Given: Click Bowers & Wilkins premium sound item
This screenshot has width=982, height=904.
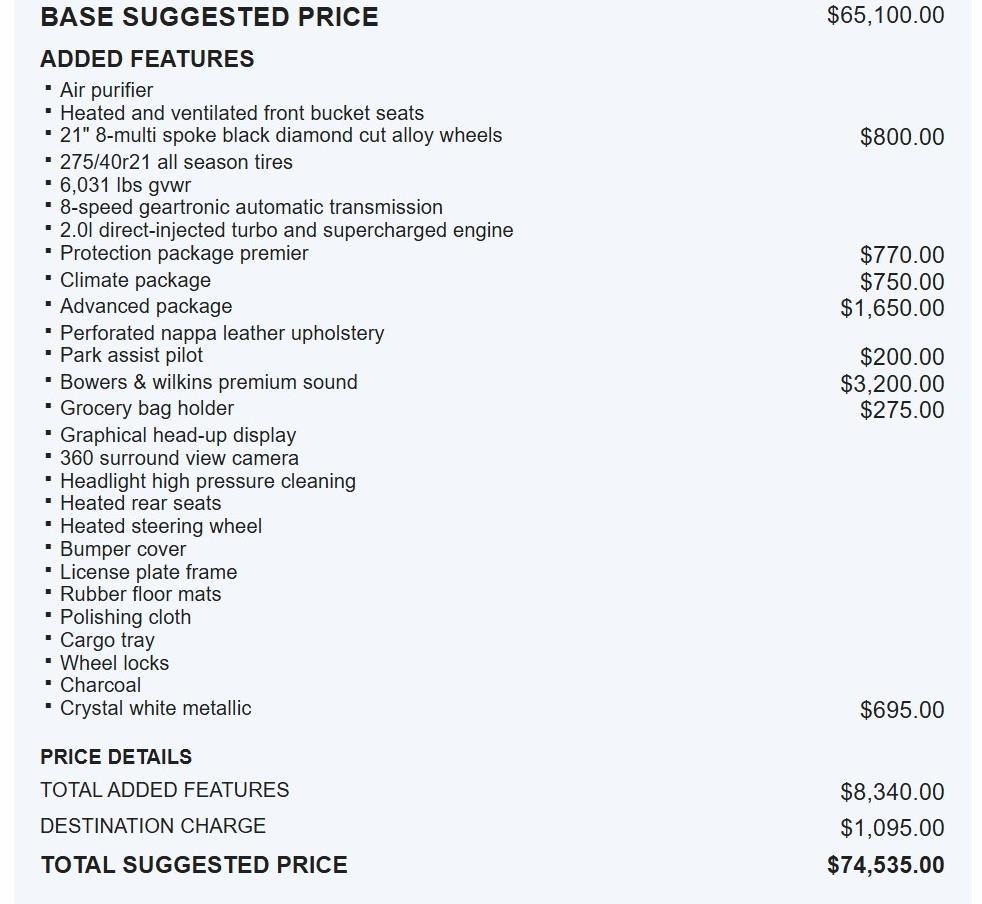Looking at the screenshot, I should coord(208,382).
